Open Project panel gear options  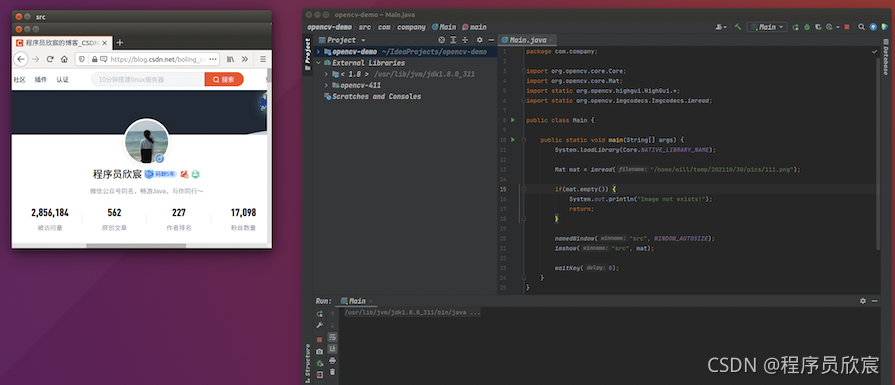click(479, 40)
